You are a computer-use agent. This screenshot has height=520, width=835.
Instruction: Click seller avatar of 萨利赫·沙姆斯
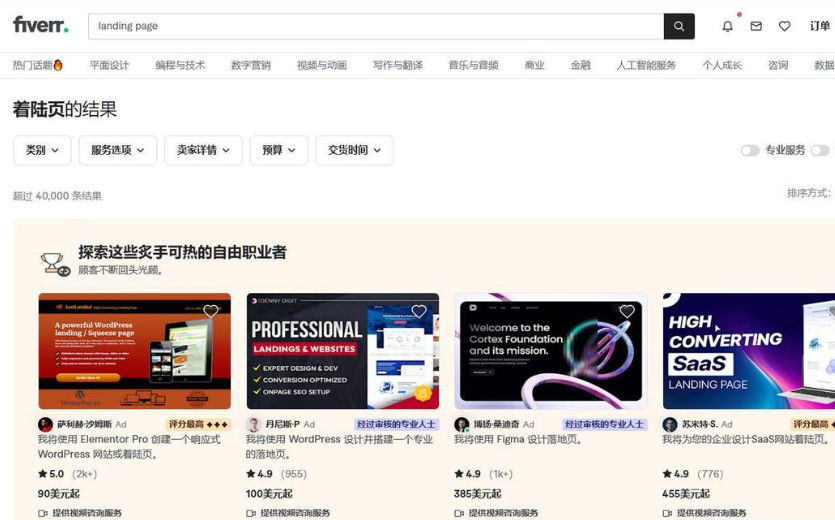(45, 425)
